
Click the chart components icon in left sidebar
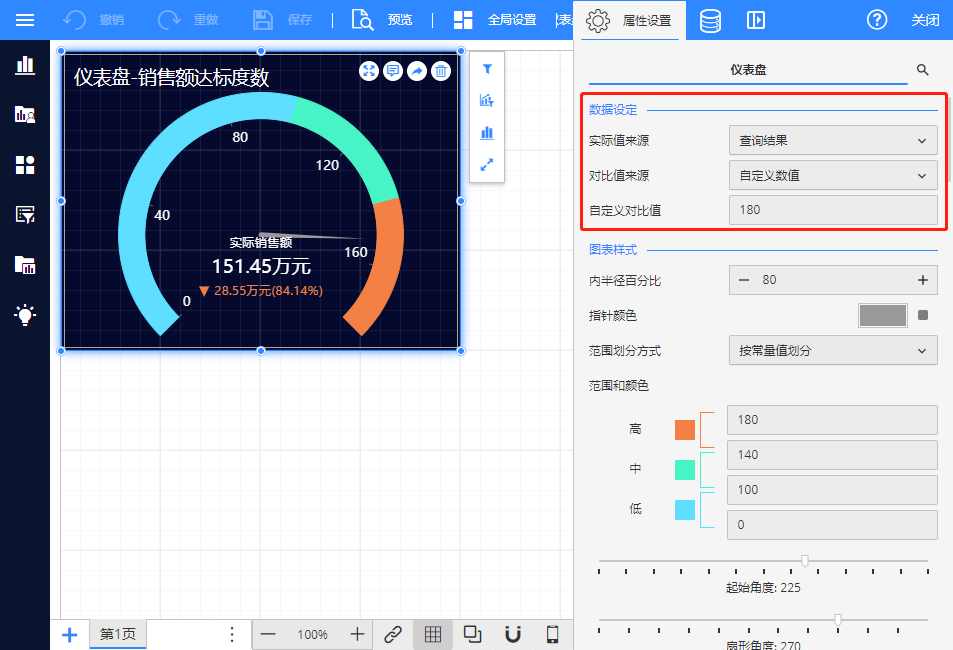[25, 66]
